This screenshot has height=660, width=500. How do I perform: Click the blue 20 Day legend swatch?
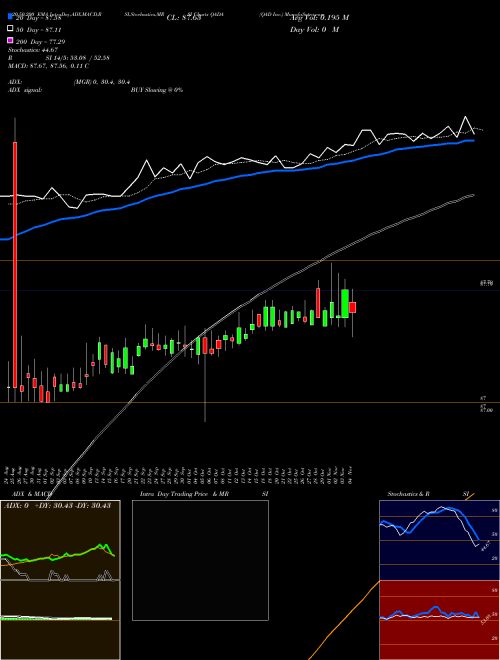click(x=10, y=17)
